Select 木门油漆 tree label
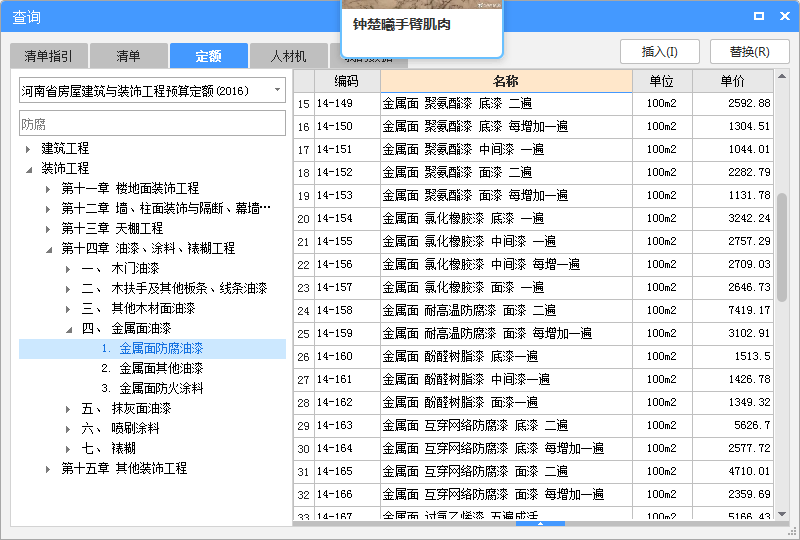800x540 pixels. click(135, 268)
